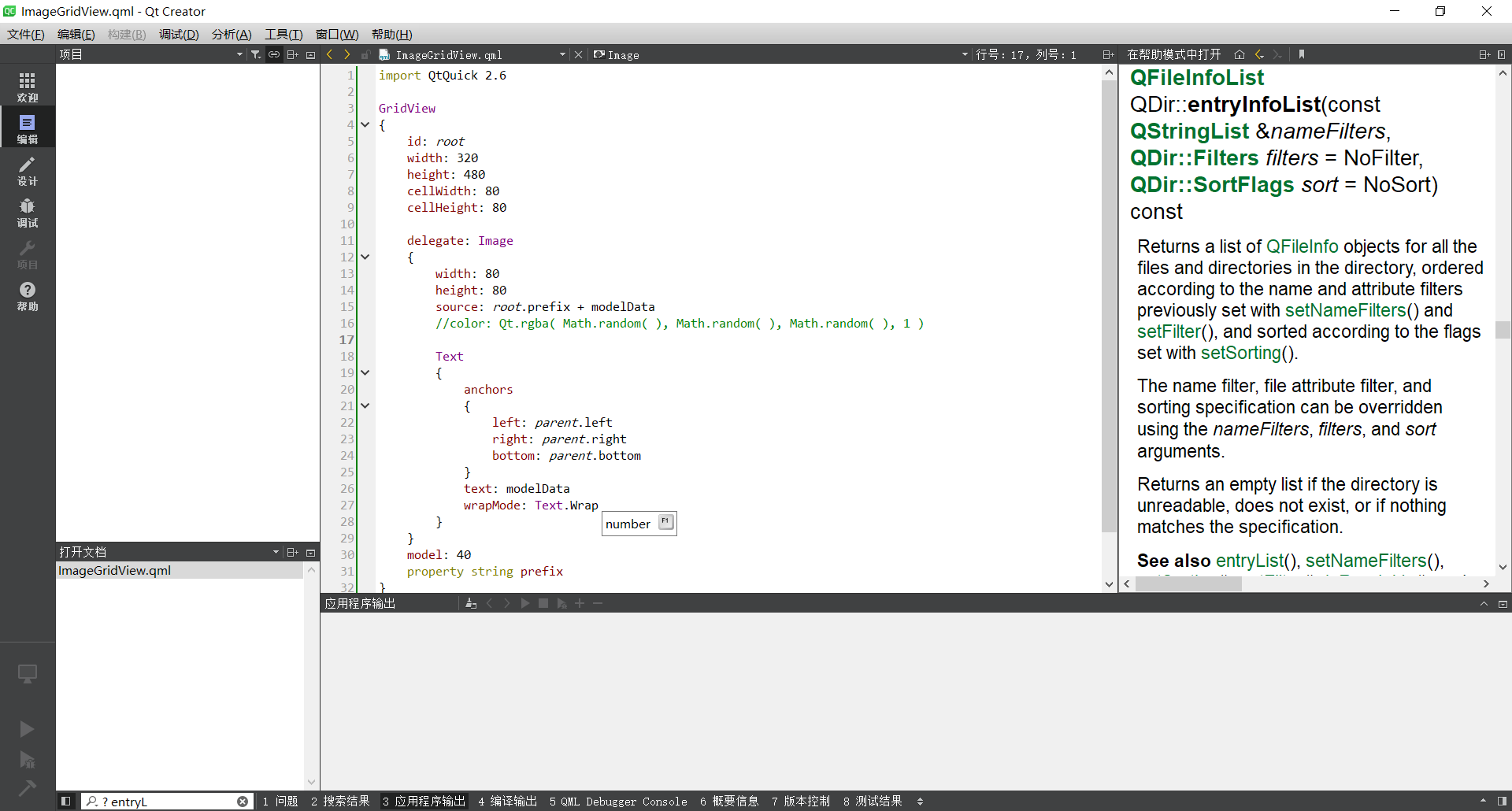Close the open documents panel

click(x=311, y=552)
